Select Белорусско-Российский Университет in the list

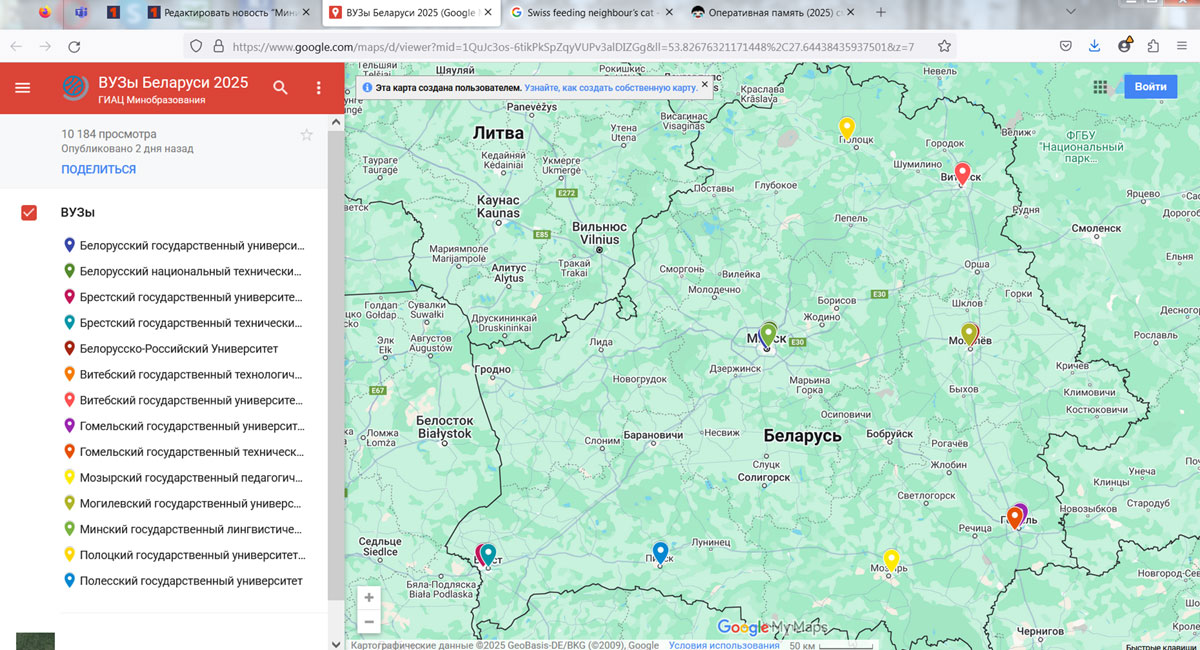point(178,349)
